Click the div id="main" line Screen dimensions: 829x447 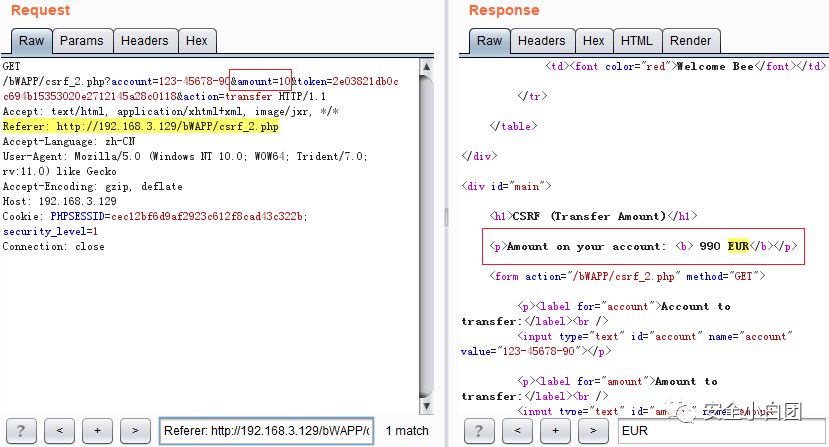pyautogui.click(x=506, y=186)
